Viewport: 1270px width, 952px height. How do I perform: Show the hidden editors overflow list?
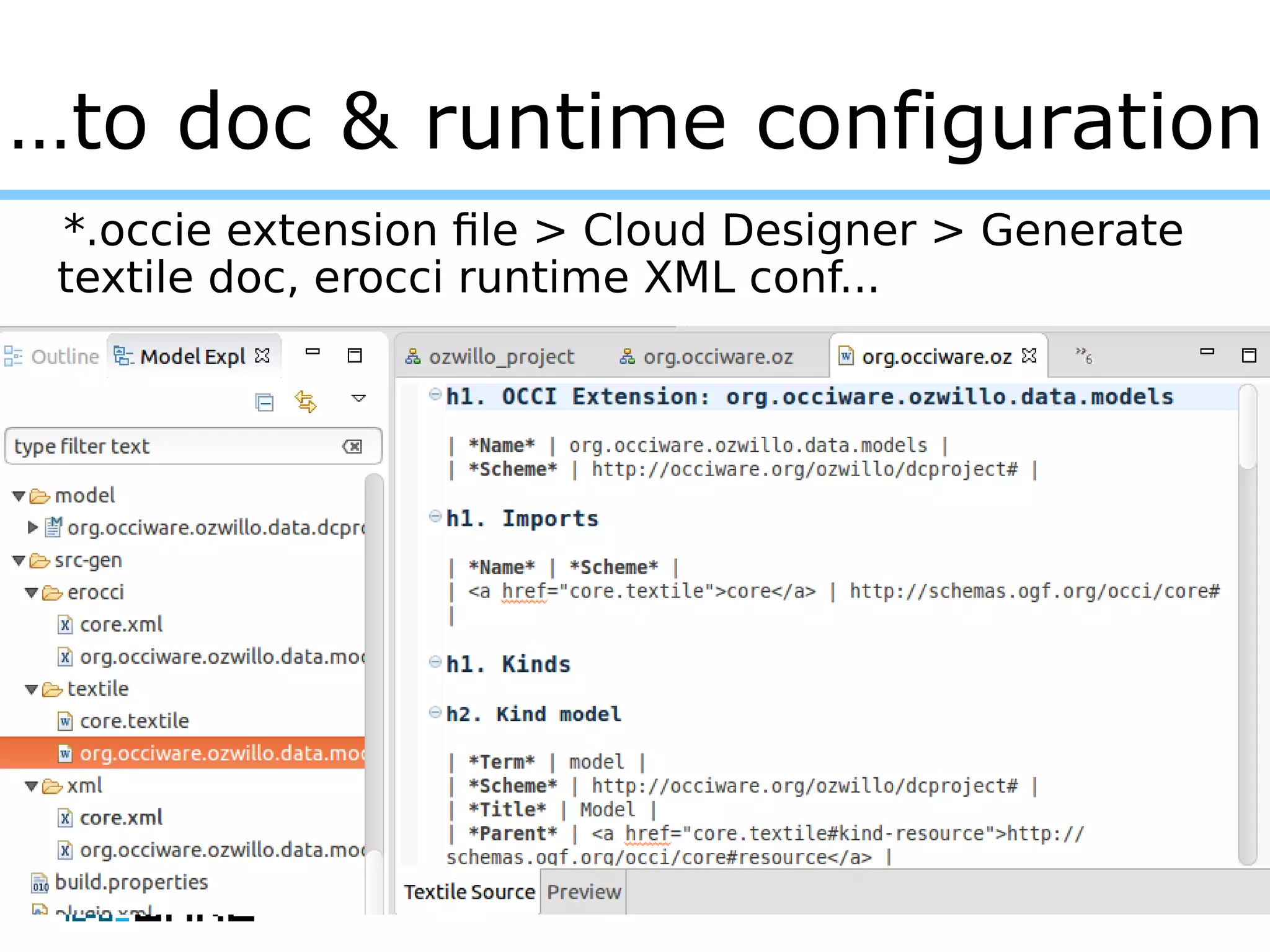tap(1084, 355)
